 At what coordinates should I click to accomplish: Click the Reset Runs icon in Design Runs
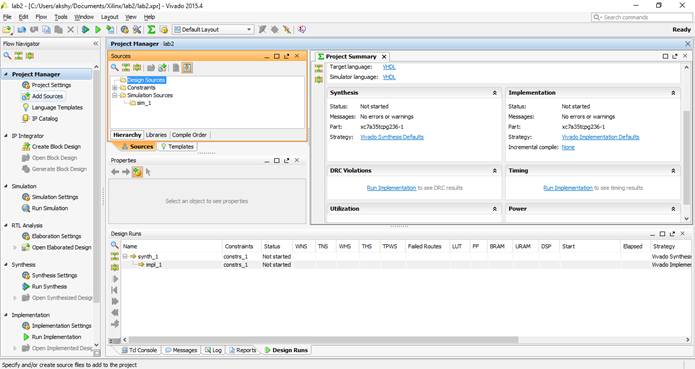pyautogui.click(x=115, y=290)
